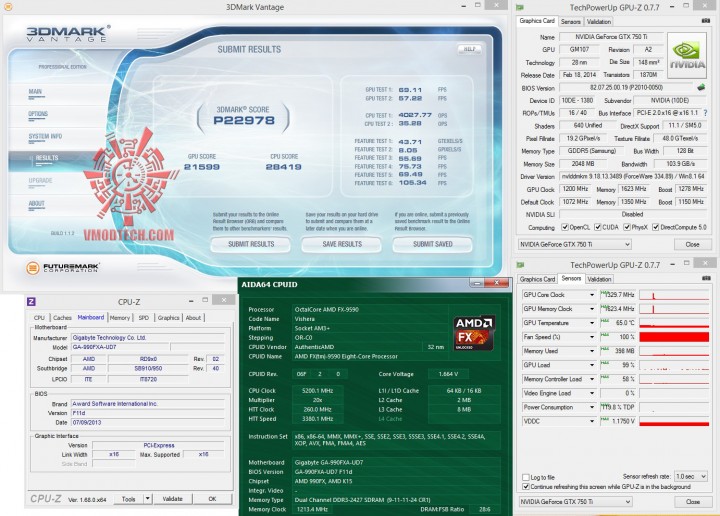This screenshot has width=720, height=516.
Task: Open Sensors tab in top GPU-Z window
Action: [571, 22]
